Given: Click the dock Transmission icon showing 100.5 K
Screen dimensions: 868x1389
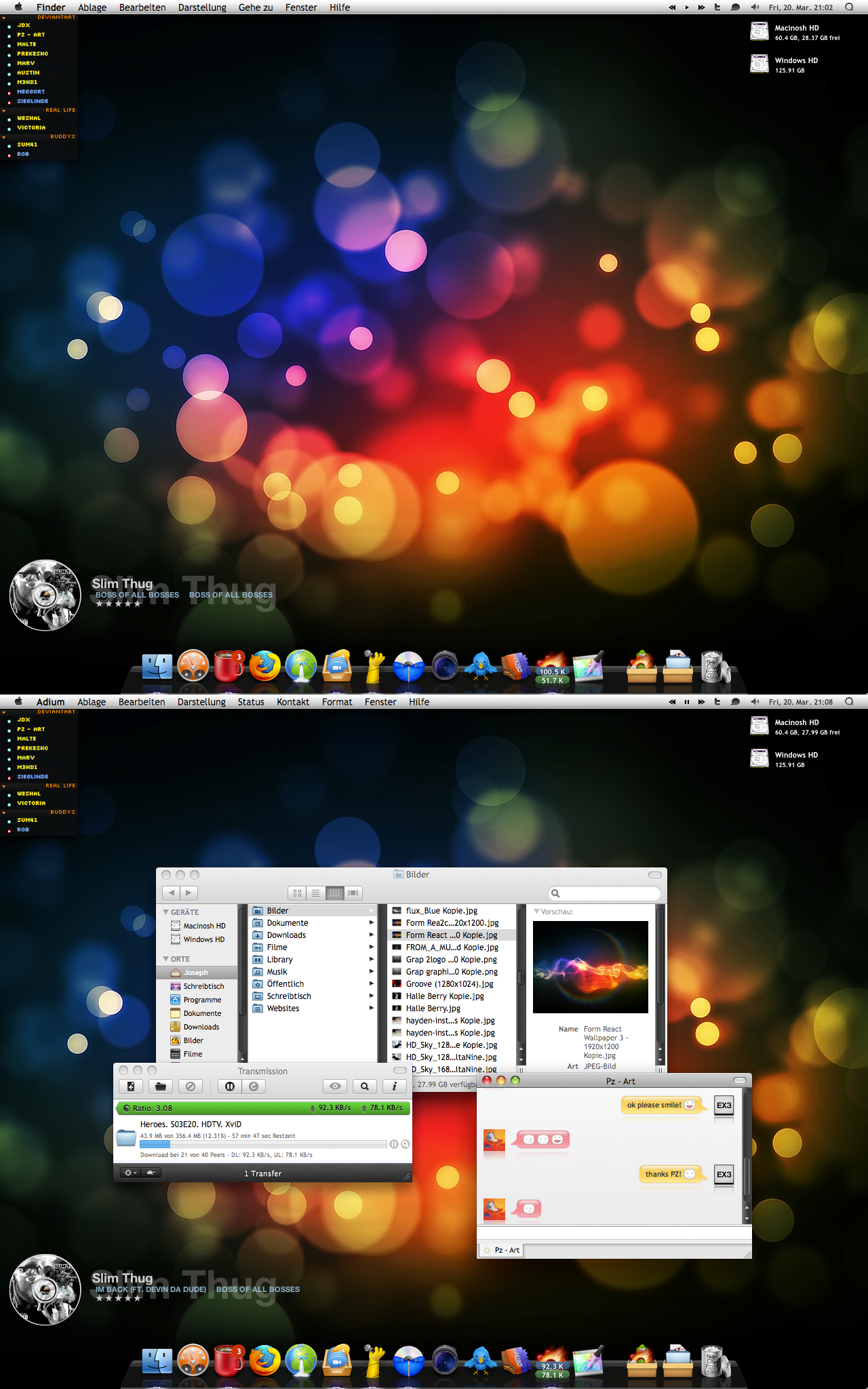Looking at the screenshot, I should pos(552,667).
